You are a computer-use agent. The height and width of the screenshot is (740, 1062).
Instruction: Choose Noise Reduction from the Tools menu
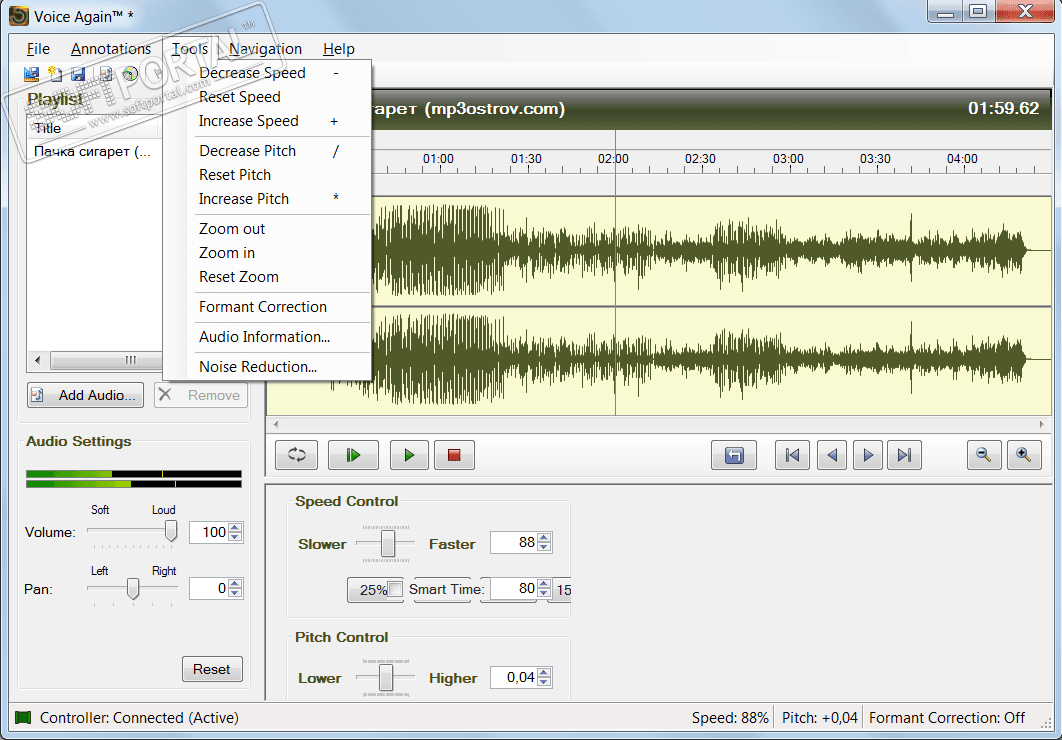pyautogui.click(x=258, y=367)
